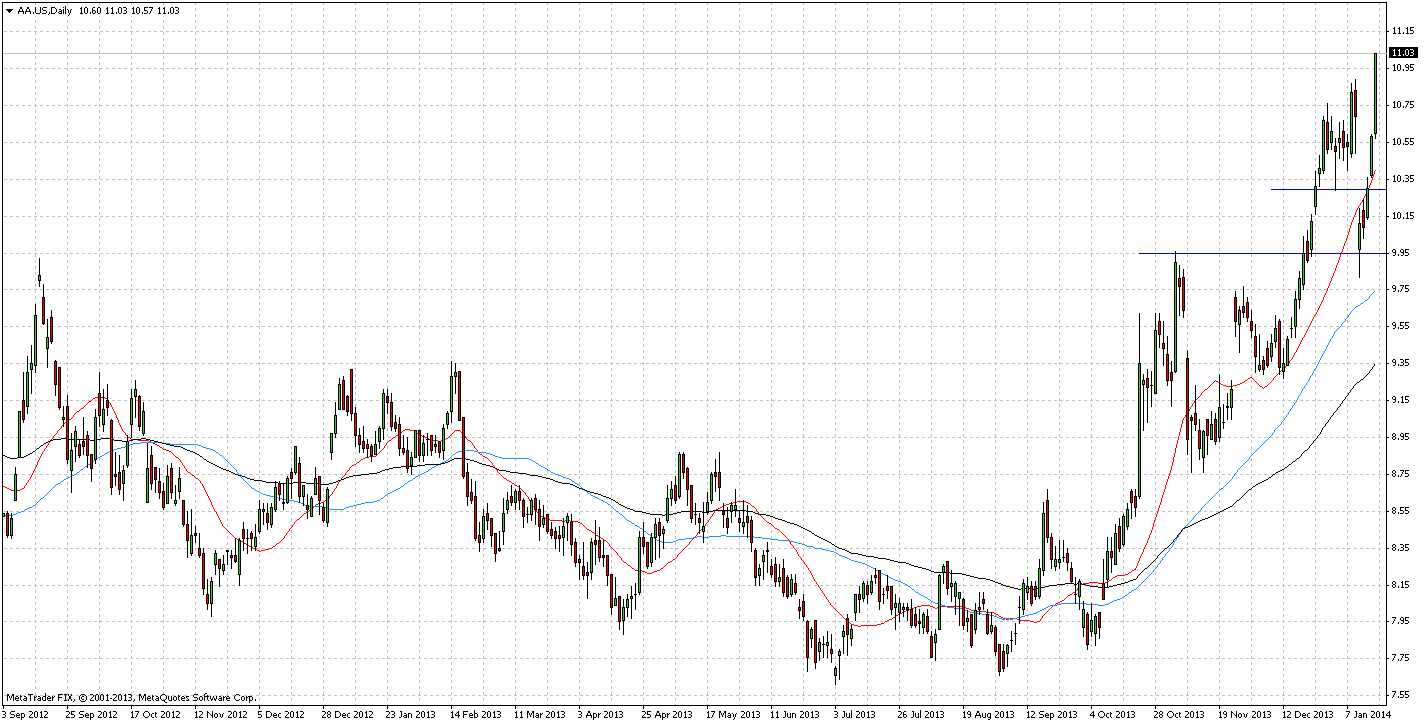Click the long horizontal line at 9.95

pos(1263,253)
